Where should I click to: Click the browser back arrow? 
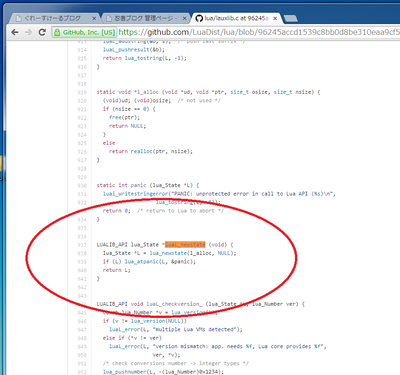pyautogui.click(x=15, y=32)
